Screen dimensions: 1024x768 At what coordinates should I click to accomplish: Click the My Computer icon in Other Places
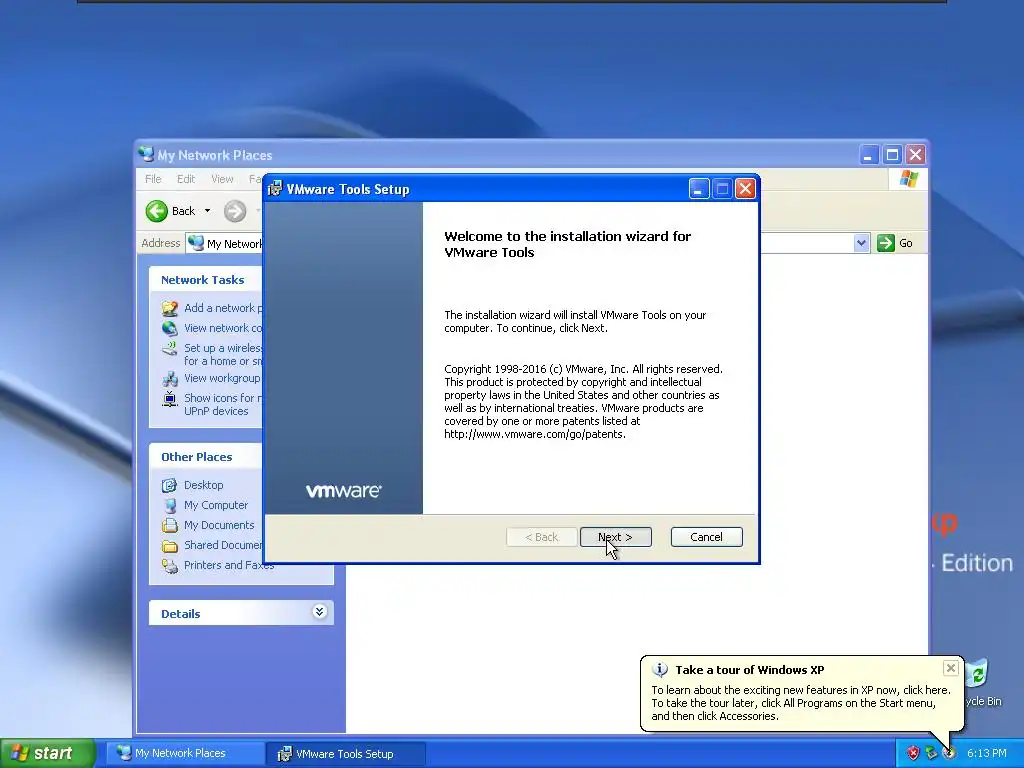[170, 505]
